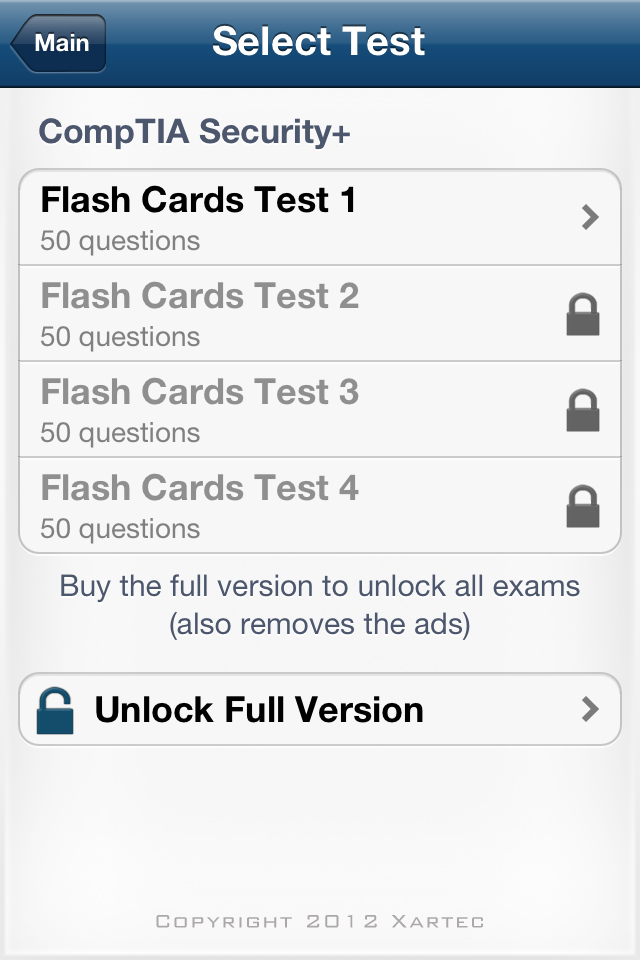The width and height of the screenshot is (640, 960).
Task: Click the chevron on Unlock Full Version
Action: coord(590,710)
